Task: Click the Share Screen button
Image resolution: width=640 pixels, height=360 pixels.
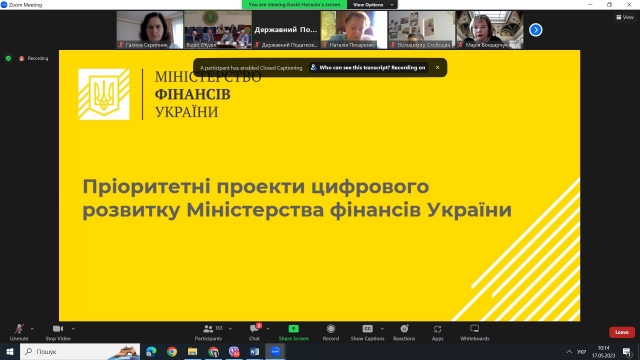Action: (x=293, y=332)
